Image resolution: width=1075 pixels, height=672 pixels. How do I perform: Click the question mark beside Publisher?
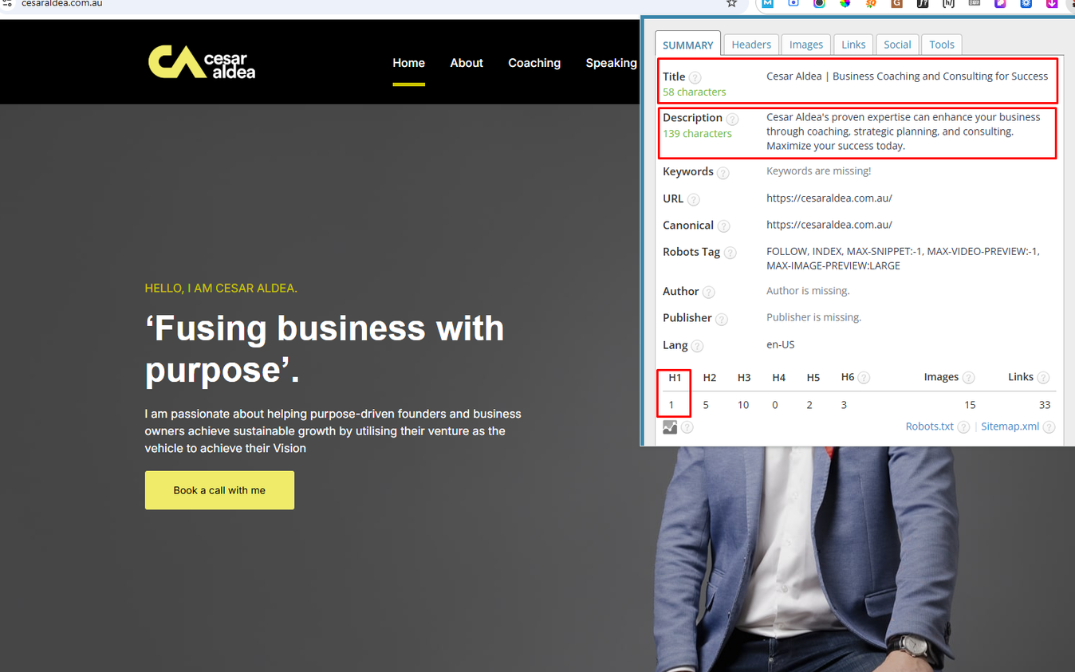[721, 319]
